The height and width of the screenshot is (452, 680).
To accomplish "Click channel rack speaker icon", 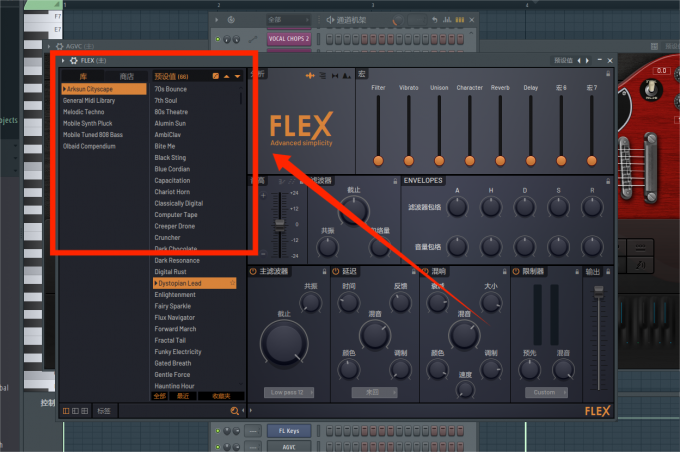I will point(330,20).
